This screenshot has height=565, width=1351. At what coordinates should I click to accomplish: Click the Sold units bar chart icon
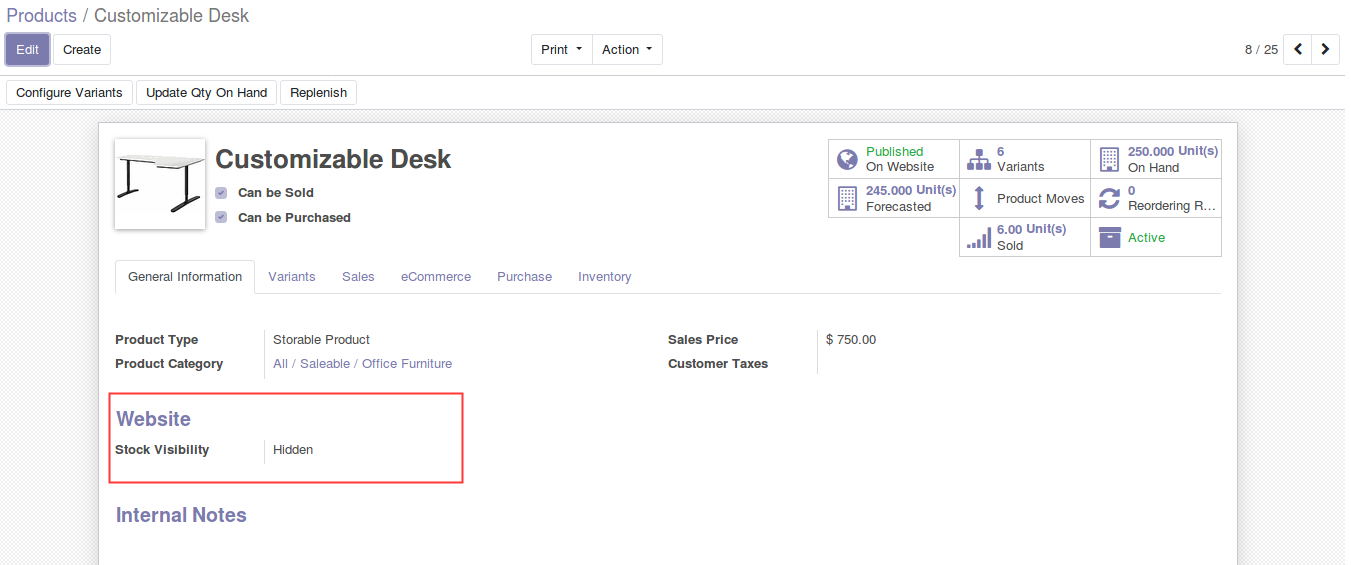click(x=978, y=237)
